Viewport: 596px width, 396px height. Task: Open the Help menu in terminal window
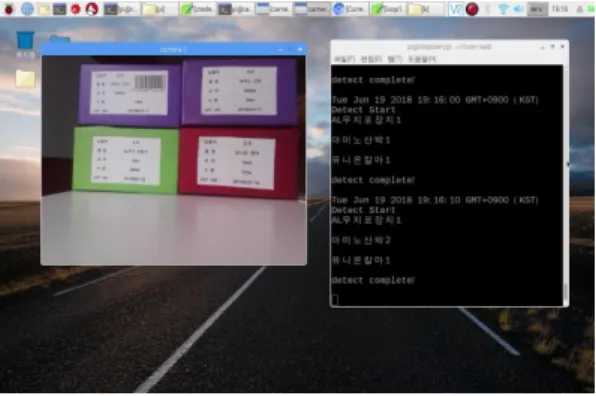coord(422,59)
